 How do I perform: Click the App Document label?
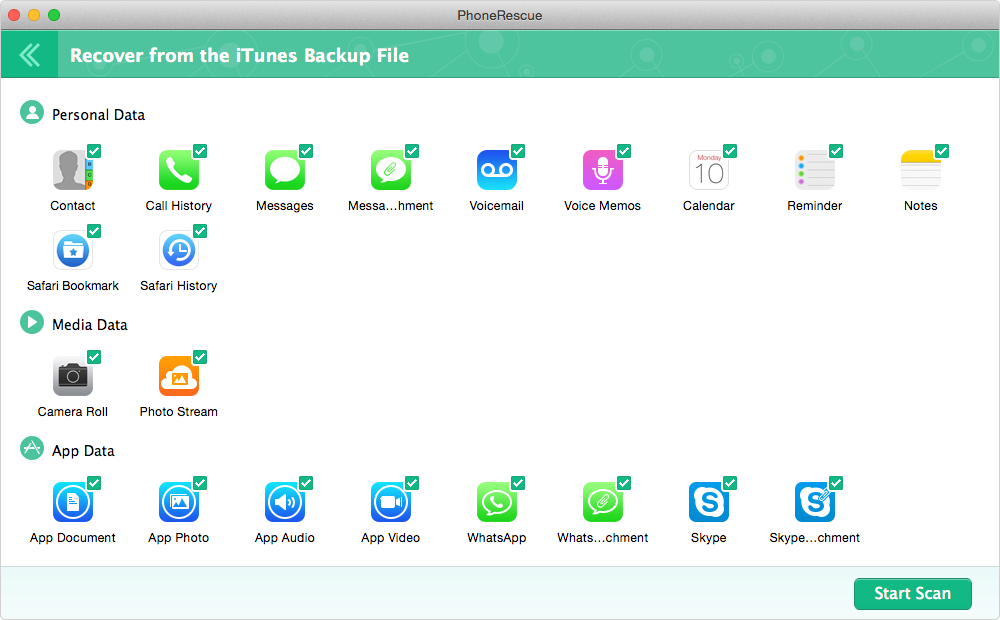point(72,538)
